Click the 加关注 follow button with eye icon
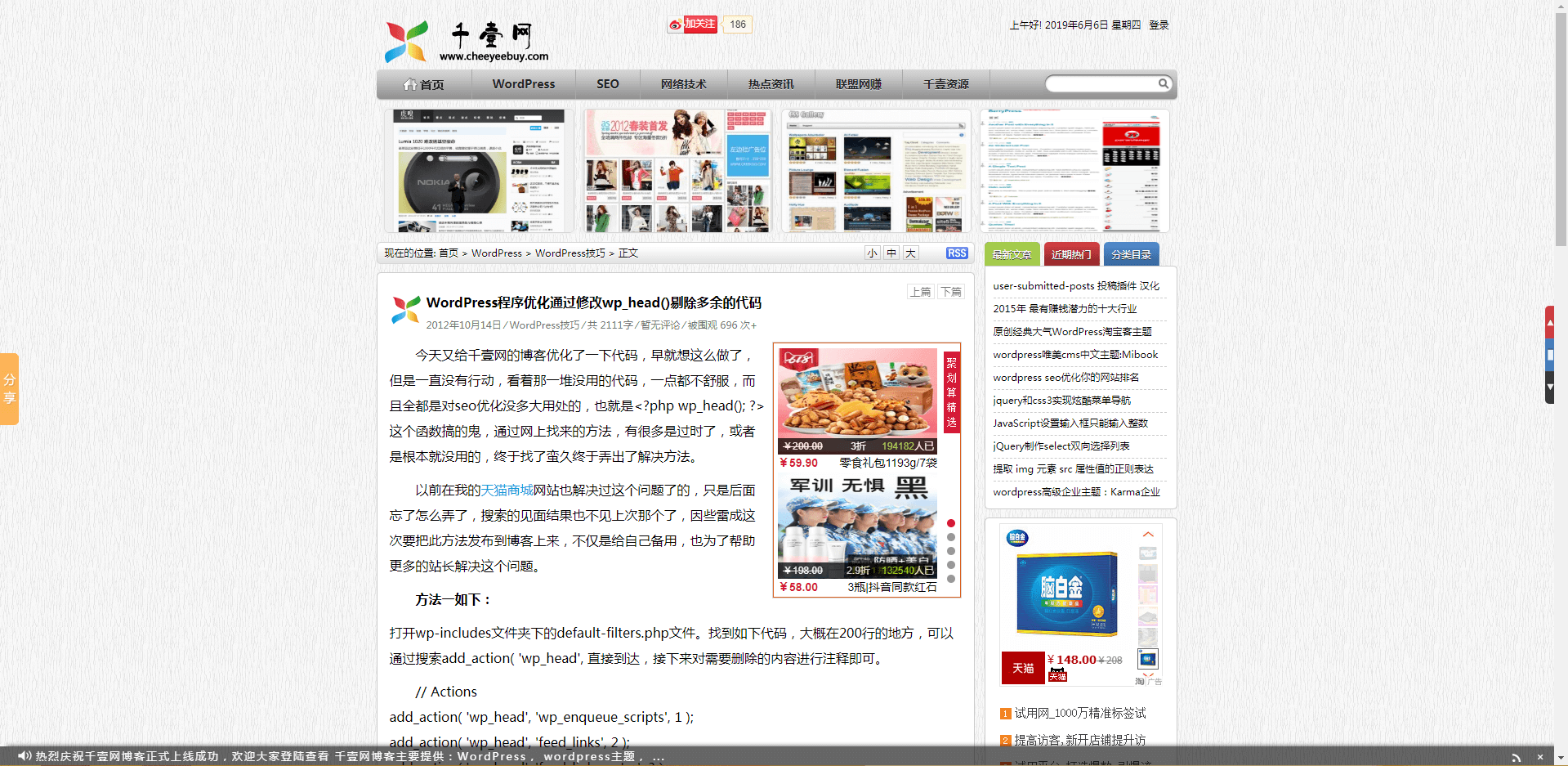The image size is (1568, 766). click(692, 24)
